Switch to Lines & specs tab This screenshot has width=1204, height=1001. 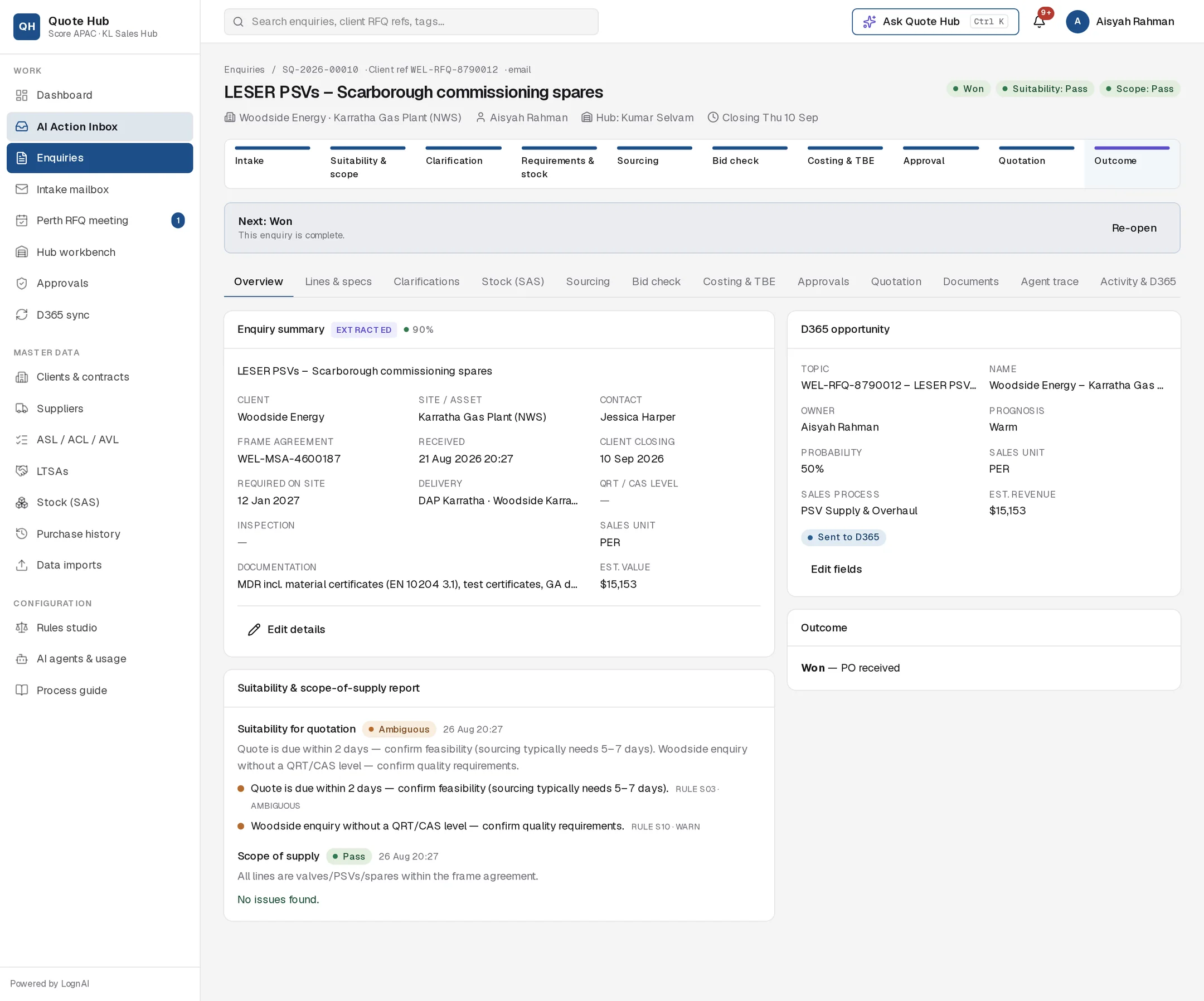338,281
